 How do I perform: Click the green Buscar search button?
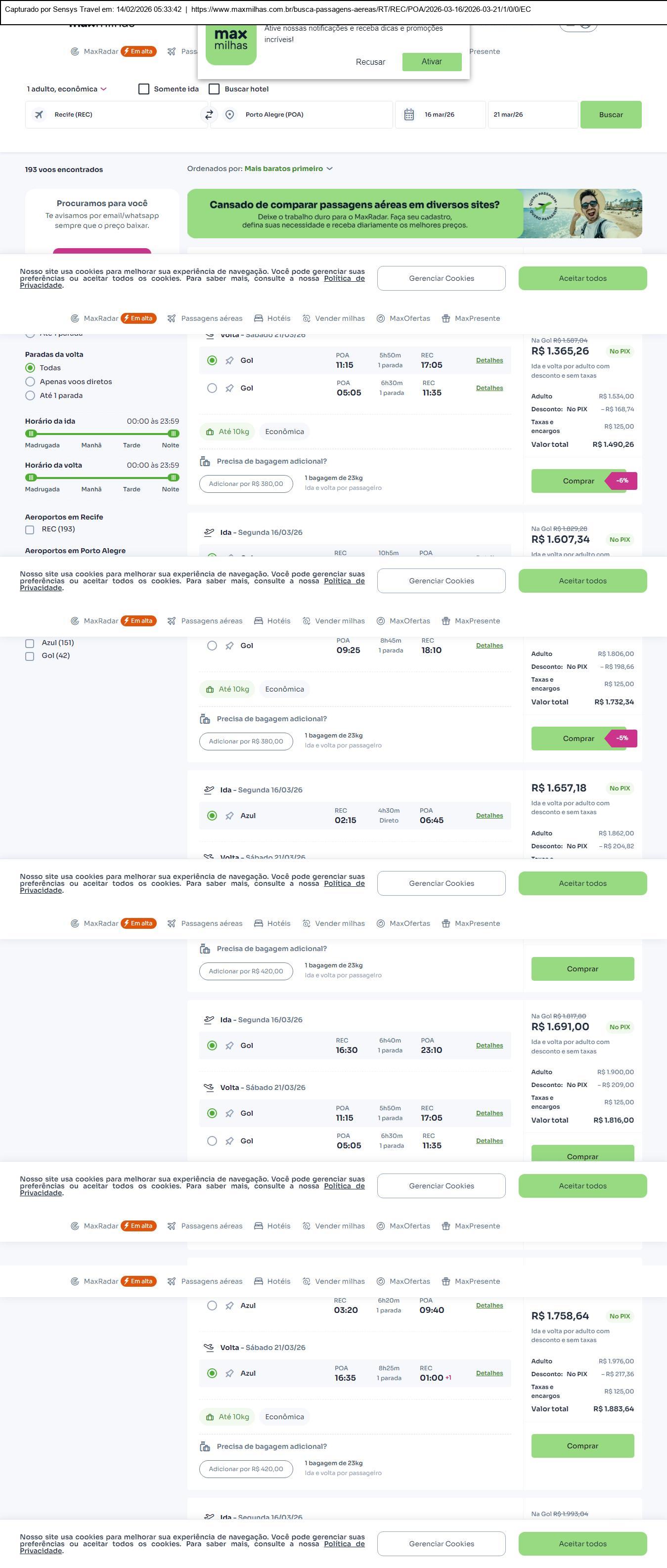pos(611,114)
